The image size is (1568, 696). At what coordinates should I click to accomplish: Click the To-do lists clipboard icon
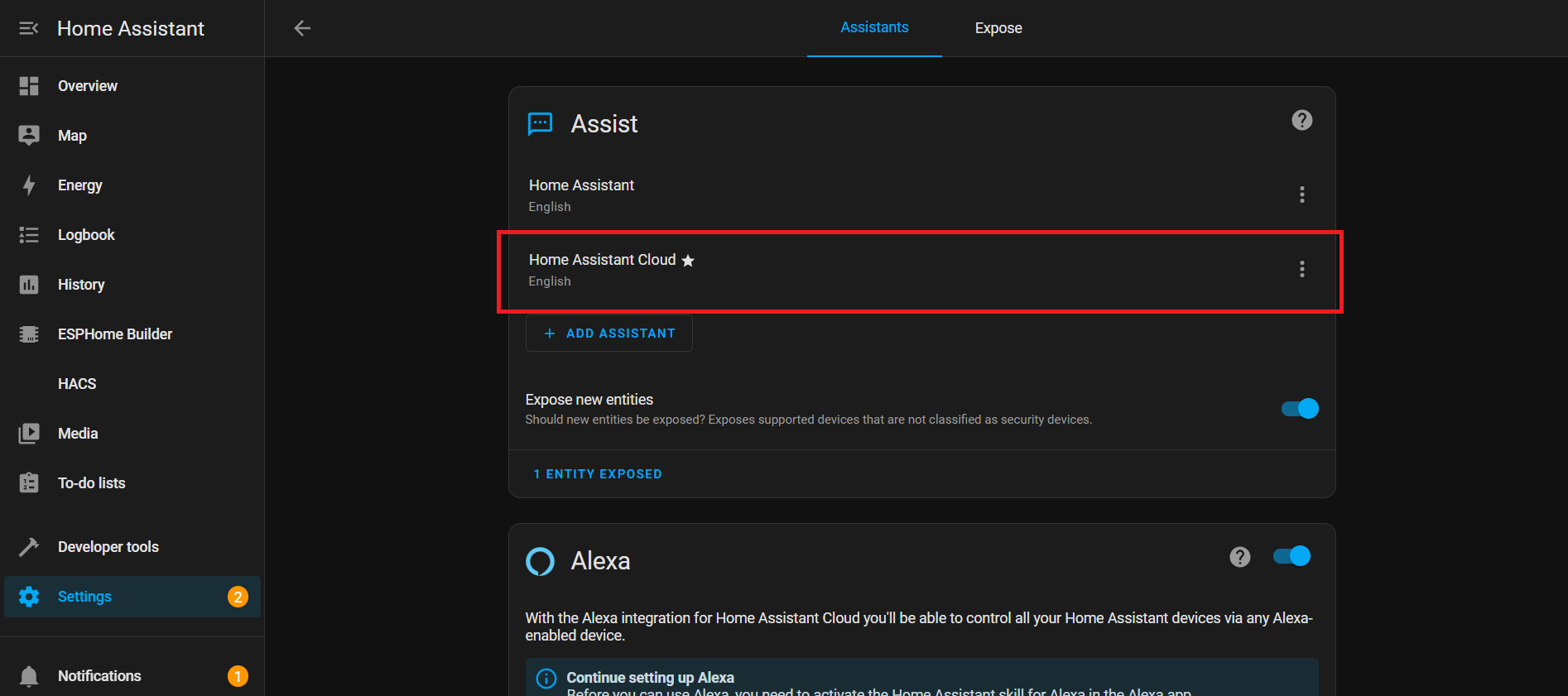(29, 483)
